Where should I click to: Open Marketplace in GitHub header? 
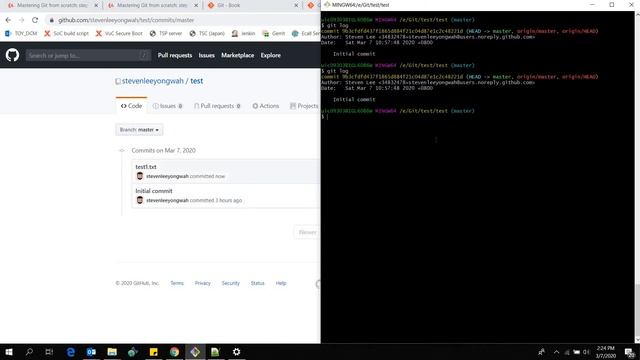coord(238,55)
